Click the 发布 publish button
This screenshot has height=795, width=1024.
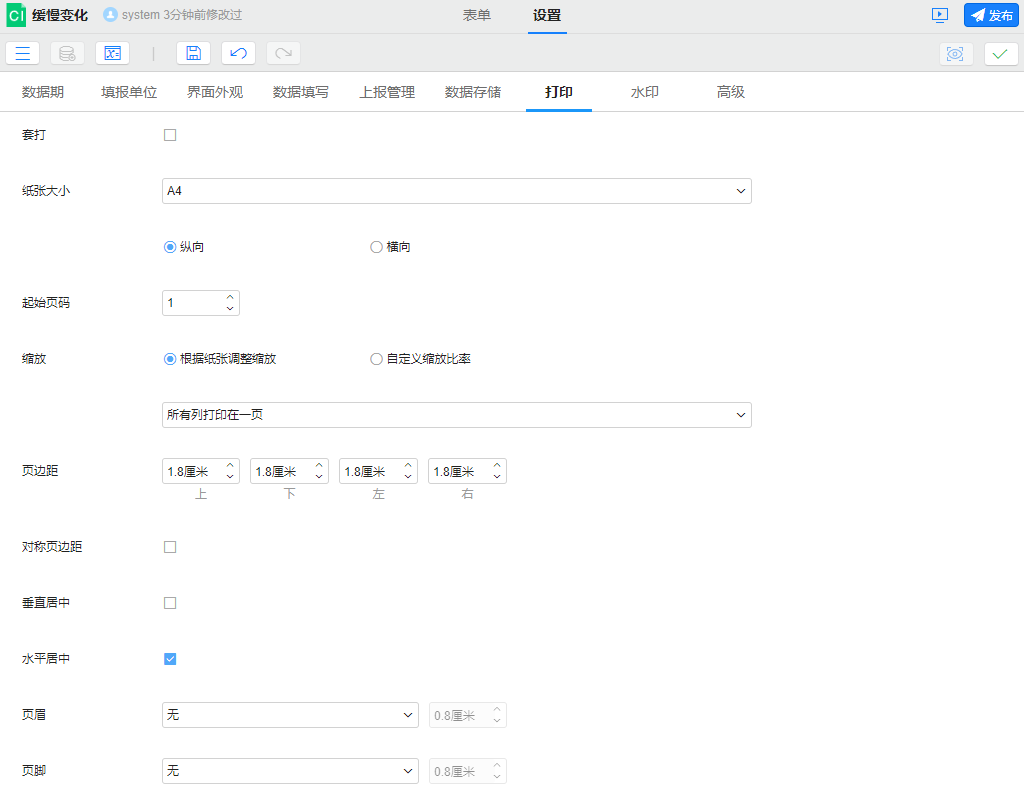tap(991, 15)
